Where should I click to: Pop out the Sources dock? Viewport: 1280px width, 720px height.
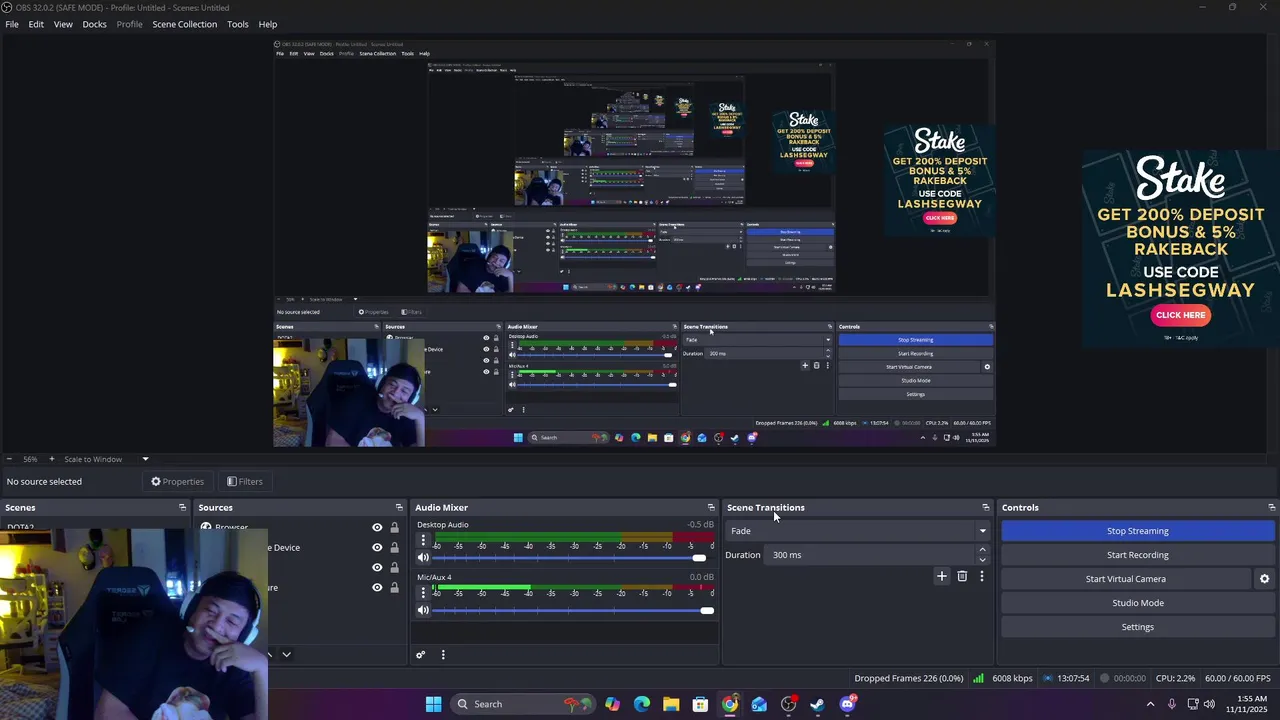[399, 507]
